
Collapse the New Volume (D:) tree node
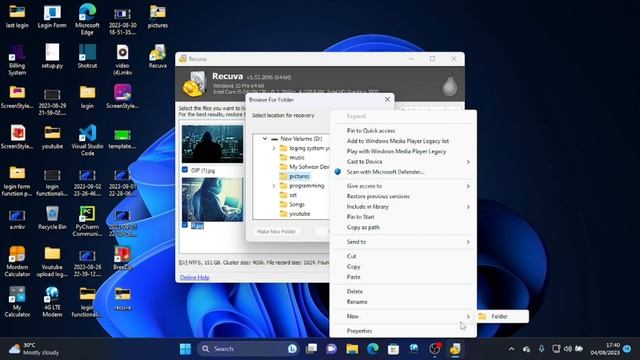[x=264, y=139]
